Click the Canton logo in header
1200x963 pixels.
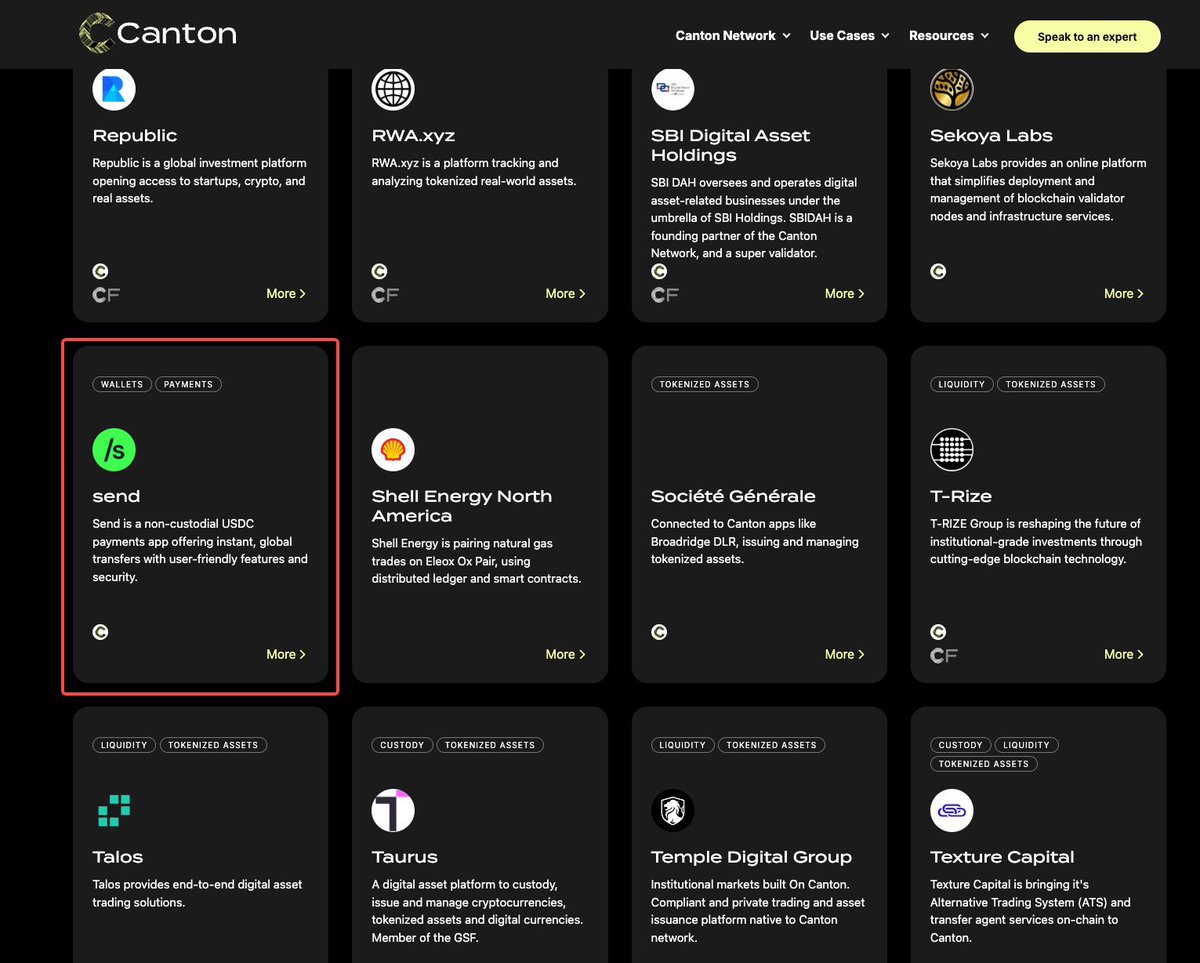click(158, 34)
